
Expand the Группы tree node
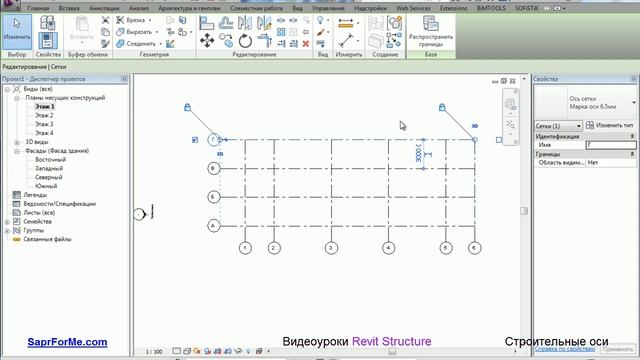[7, 231]
